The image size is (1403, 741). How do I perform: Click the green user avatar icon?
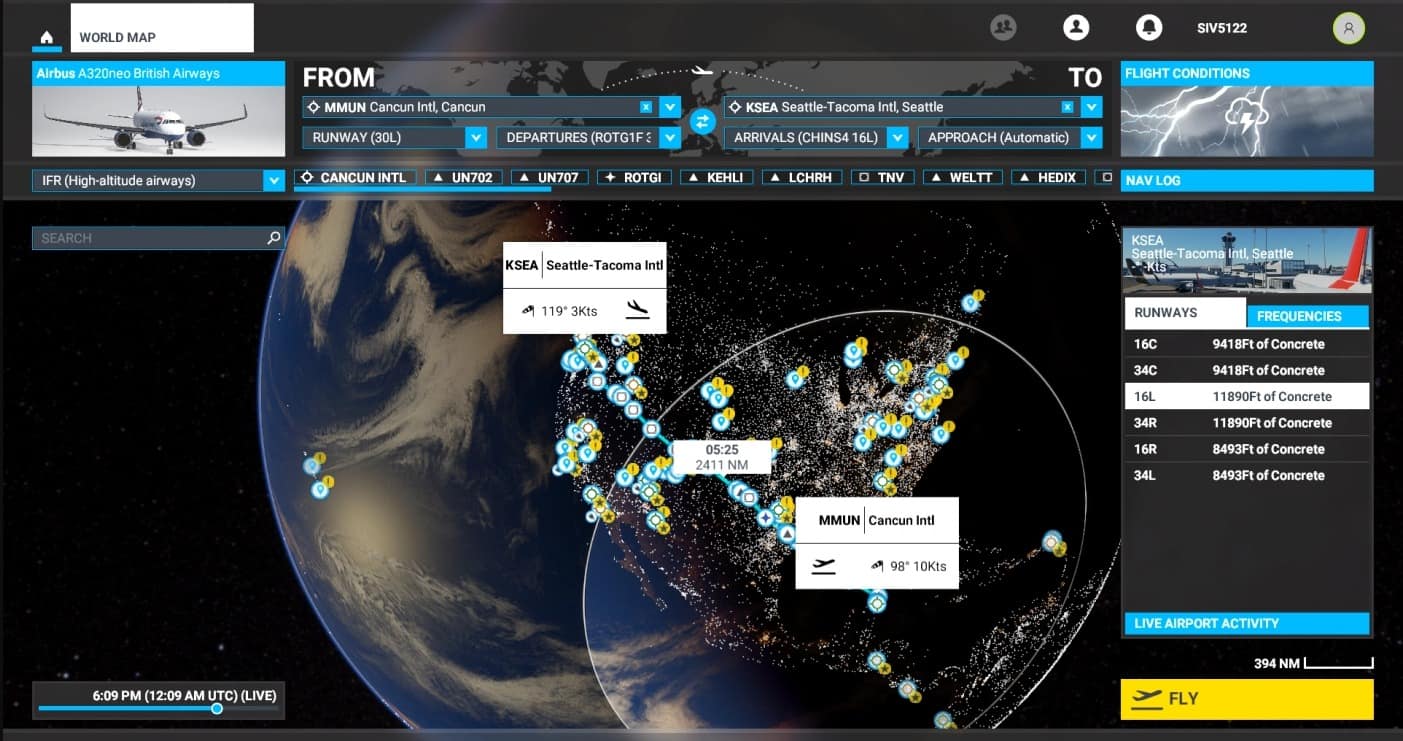pos(1348,28)
